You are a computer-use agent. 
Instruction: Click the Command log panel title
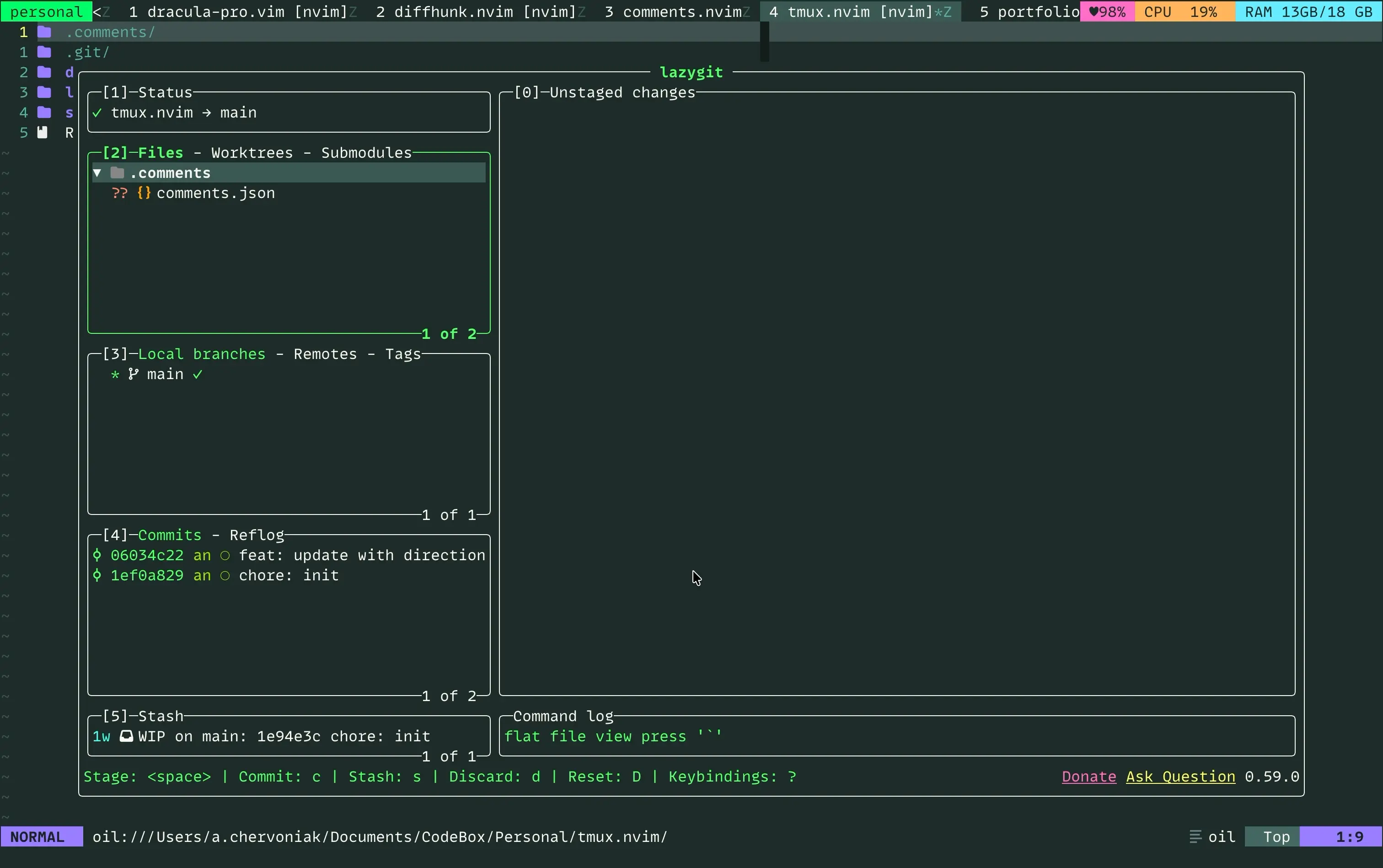pyautogui.click(x=563, y=716)
